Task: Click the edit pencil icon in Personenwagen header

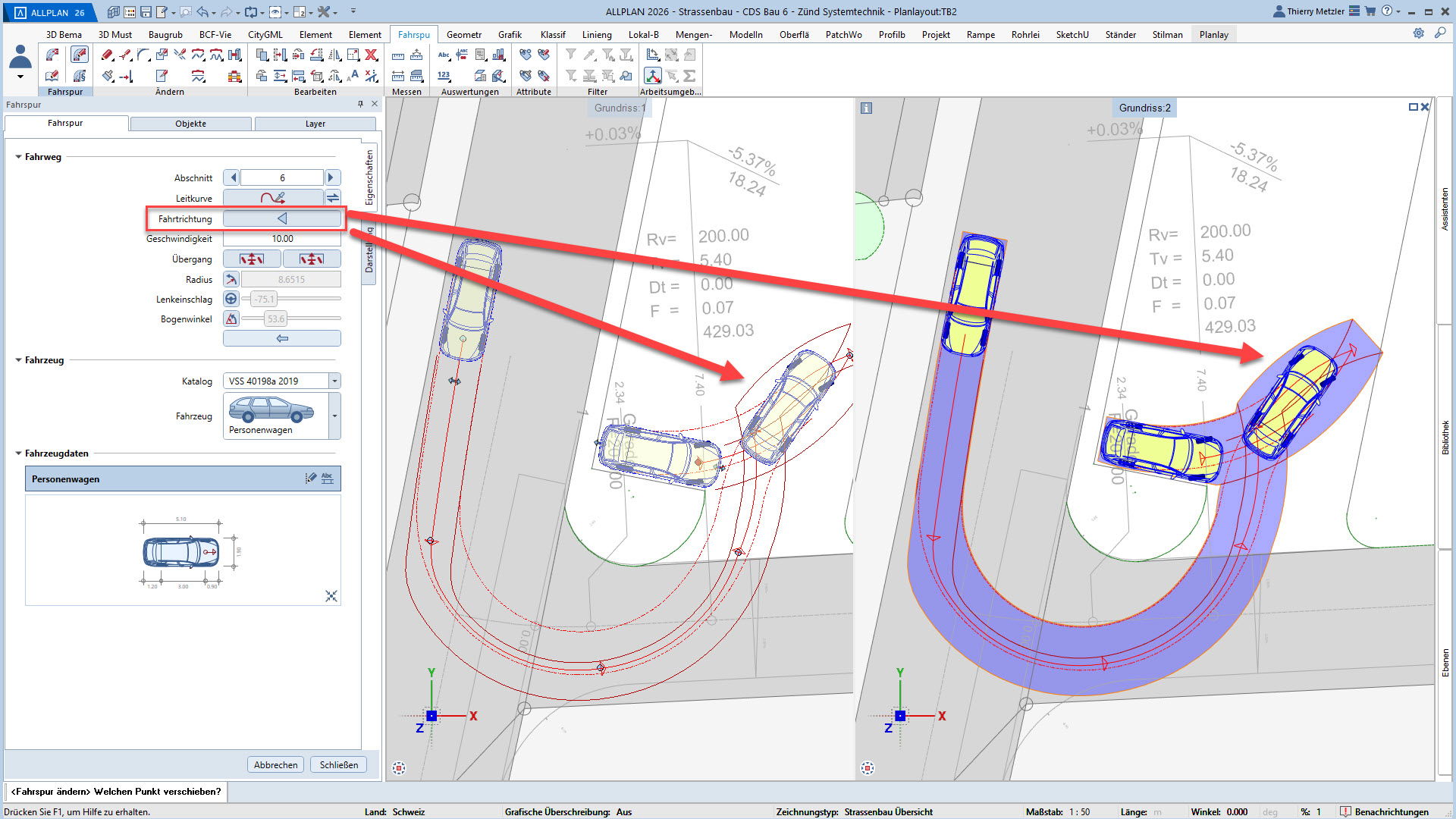Action: tap(310, 479)
